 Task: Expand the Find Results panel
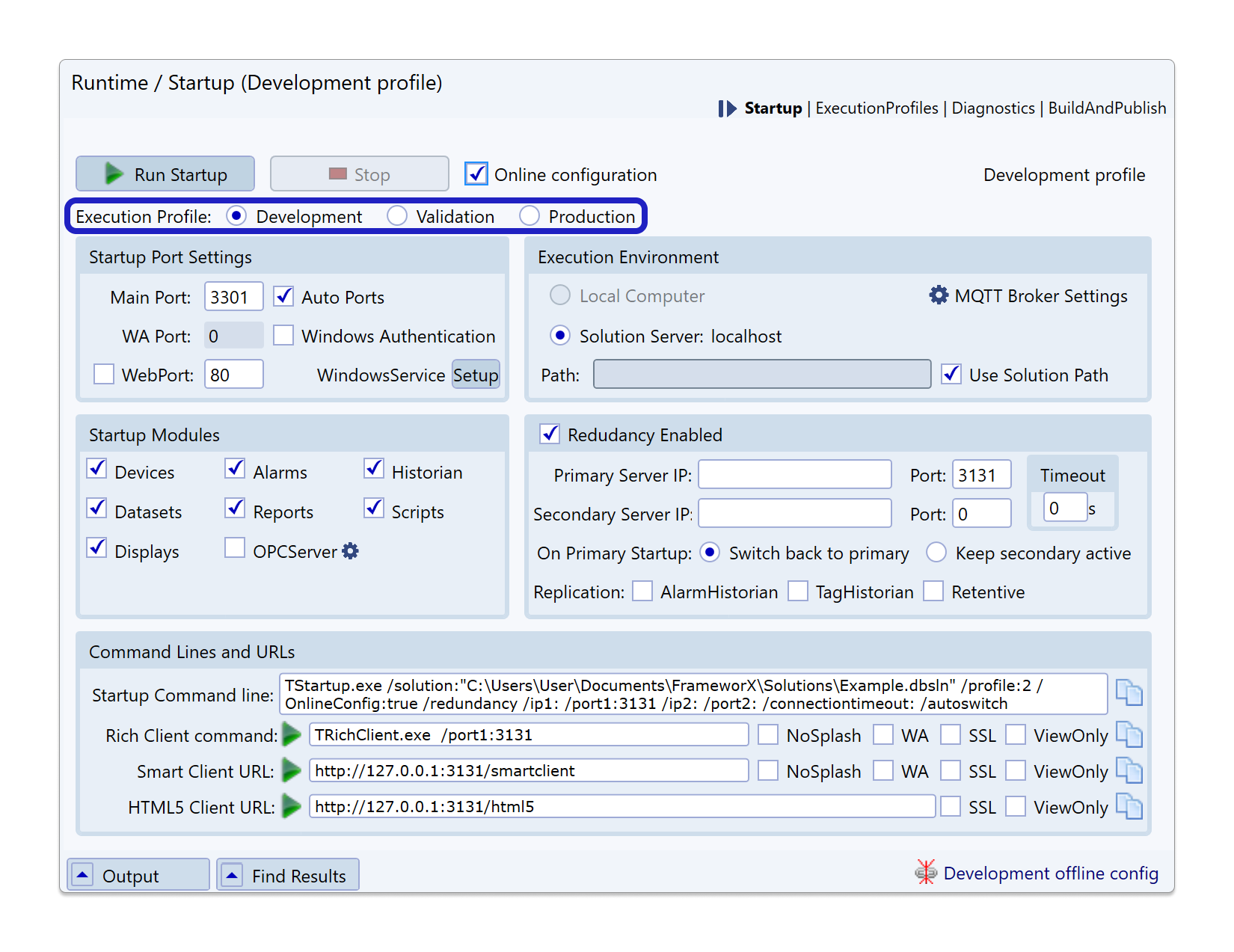click(233, 875)
